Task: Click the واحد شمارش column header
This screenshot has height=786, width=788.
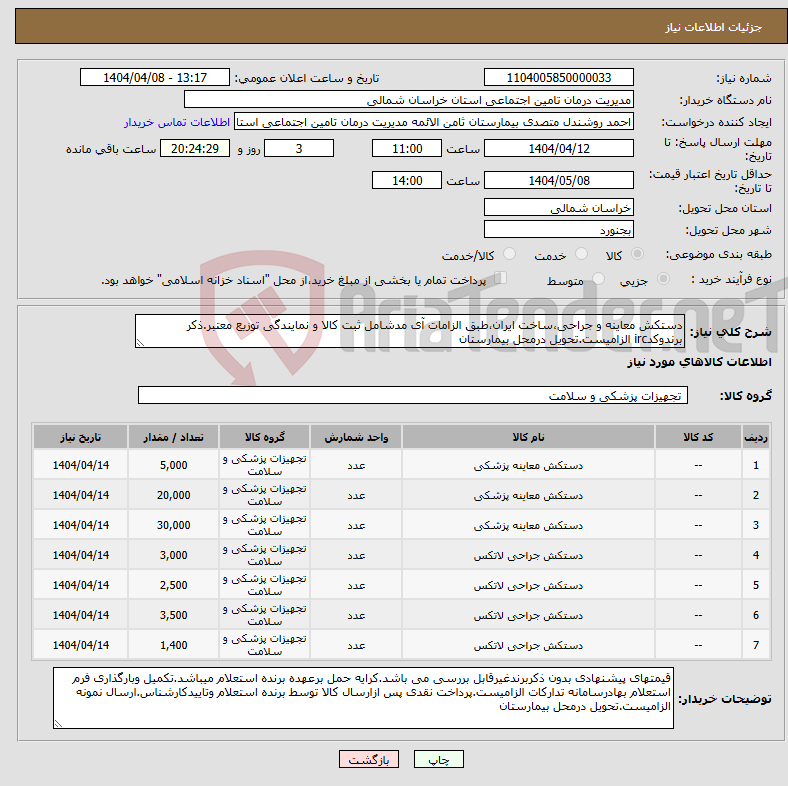Action: pyautogui.click(x=356, y=437)
